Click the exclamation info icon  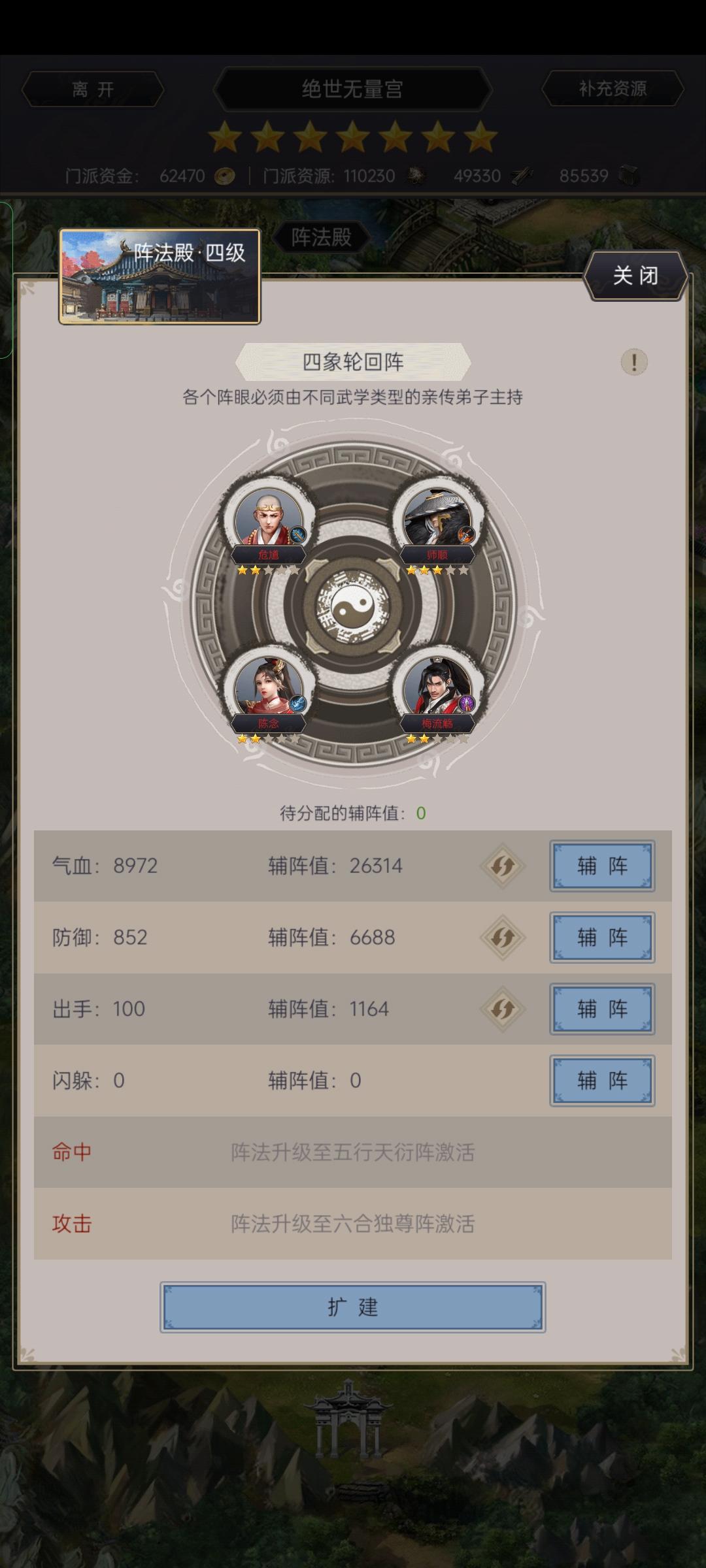tap(633, 361)
